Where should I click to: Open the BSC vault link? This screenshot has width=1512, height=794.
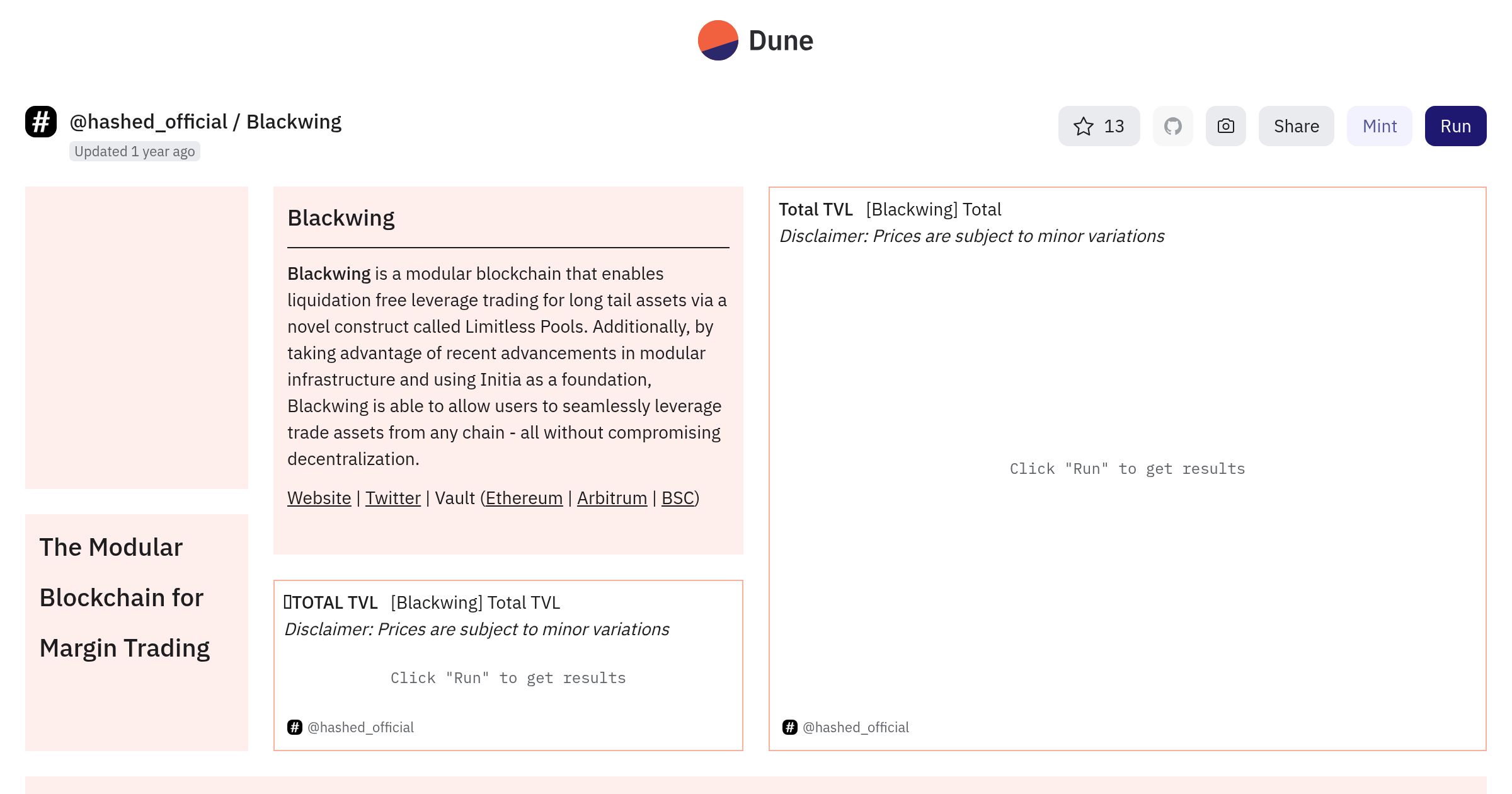[677, 498]
